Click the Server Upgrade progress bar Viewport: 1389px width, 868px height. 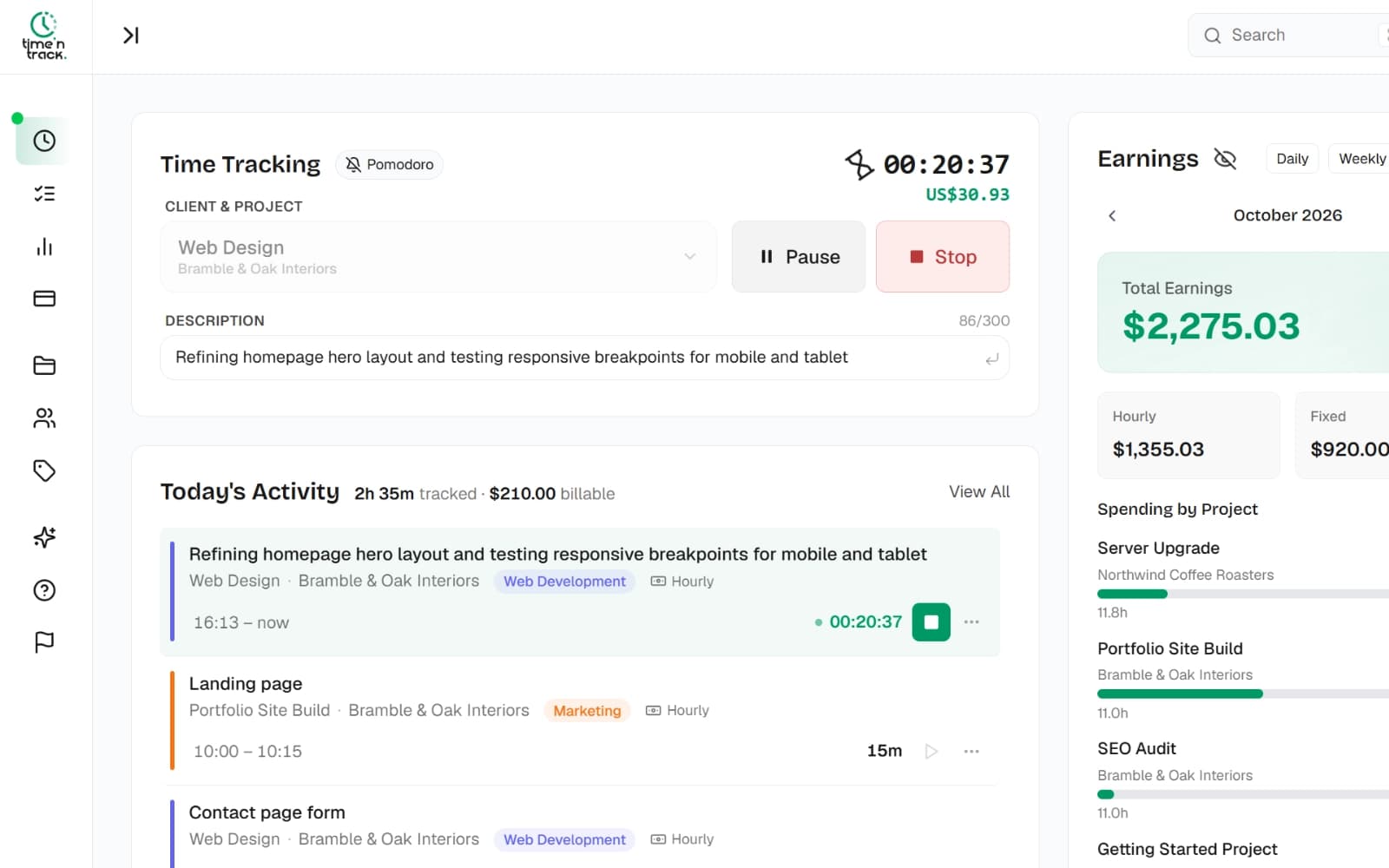coord(1243,595)
